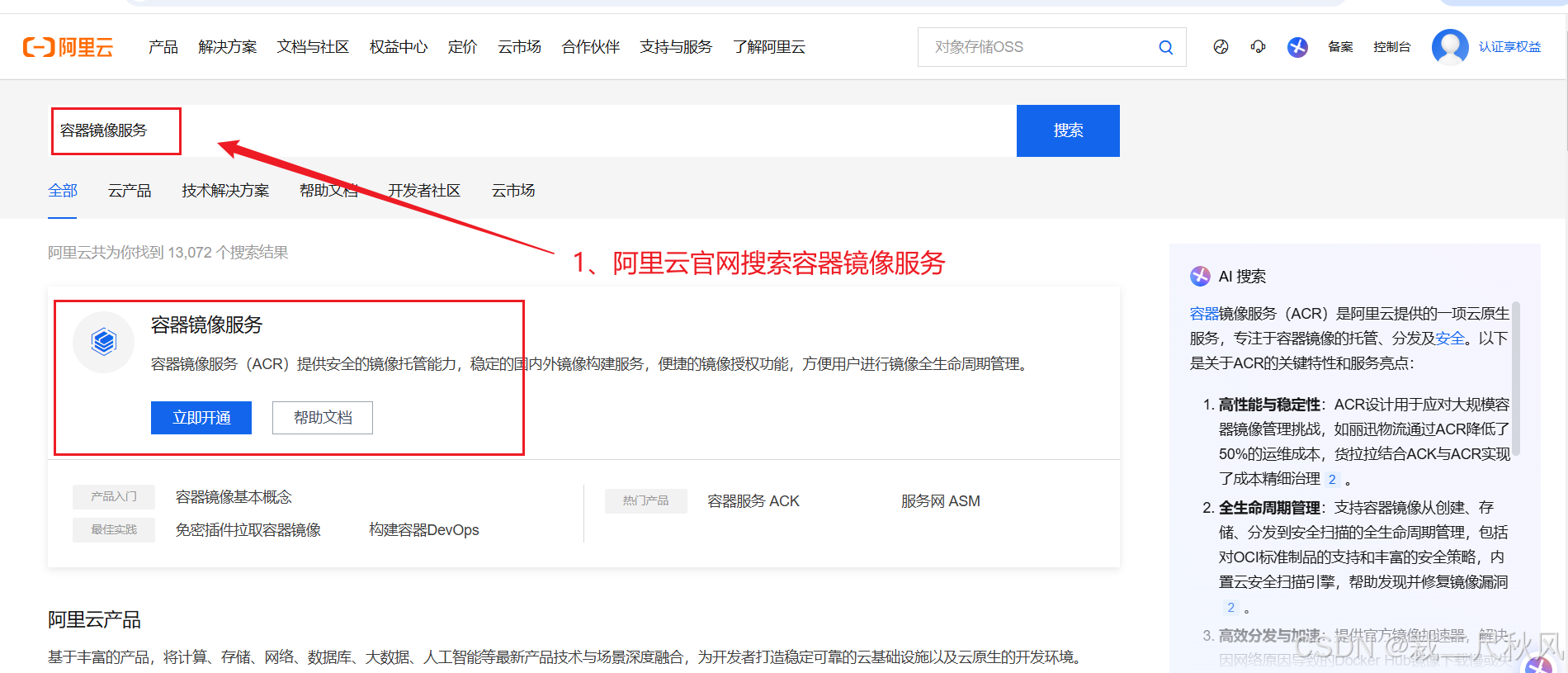This screenshot has height=673, width=1568.
Task: Select the 全部 results tab
Action: coord(63,191)
